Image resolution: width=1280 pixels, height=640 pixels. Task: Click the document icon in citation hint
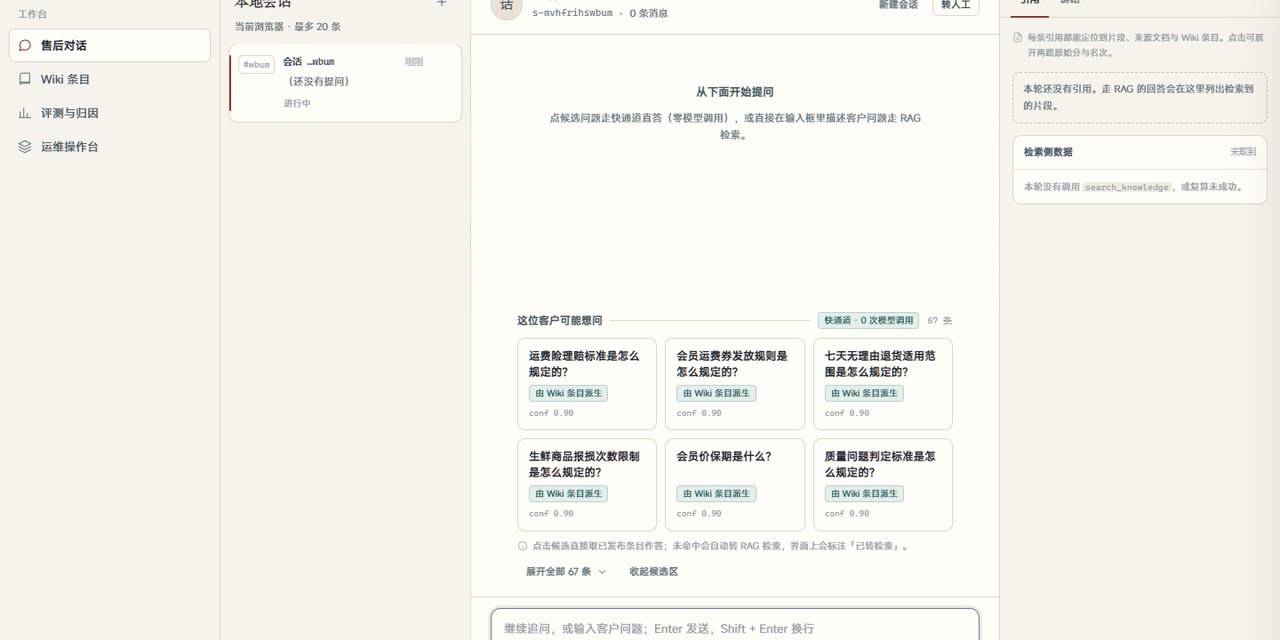click(x=1018, y=38)
